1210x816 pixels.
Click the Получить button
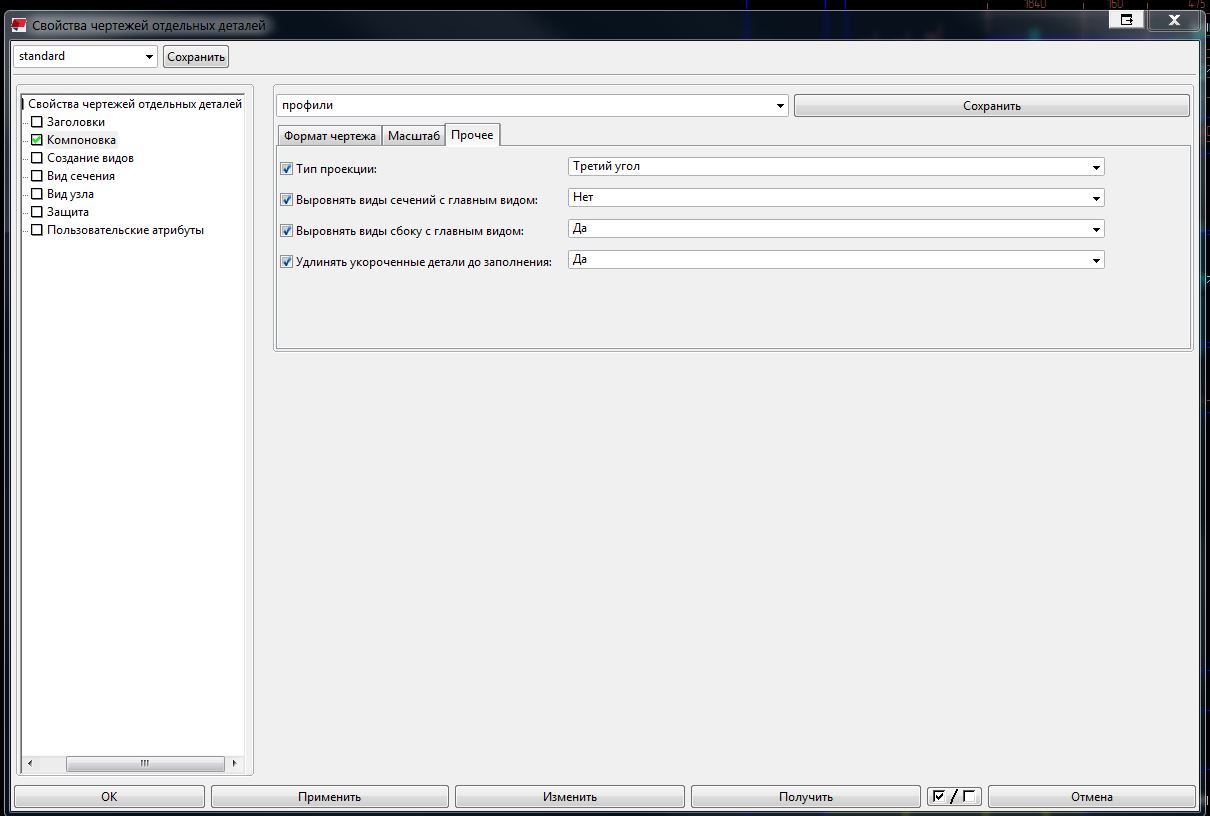pyautogui.click(x=805, y=797)
